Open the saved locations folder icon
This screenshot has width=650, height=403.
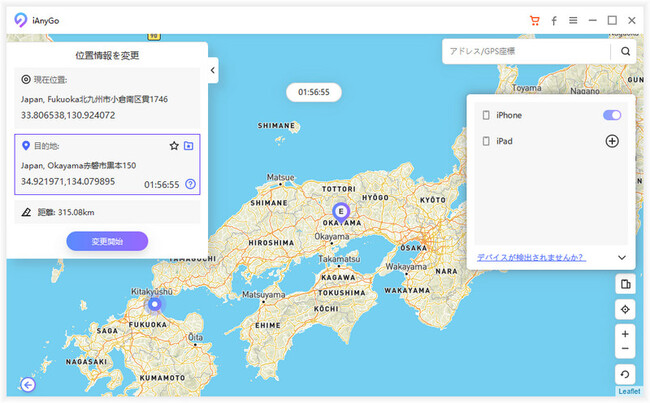189,146
